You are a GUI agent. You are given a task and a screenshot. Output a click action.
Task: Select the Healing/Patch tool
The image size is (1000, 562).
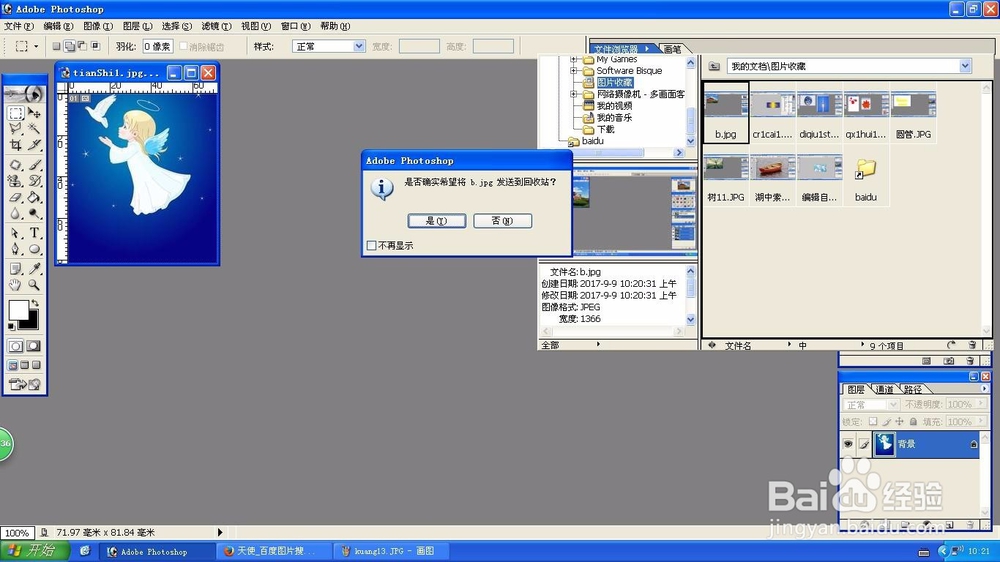click(x=16, y=165)
